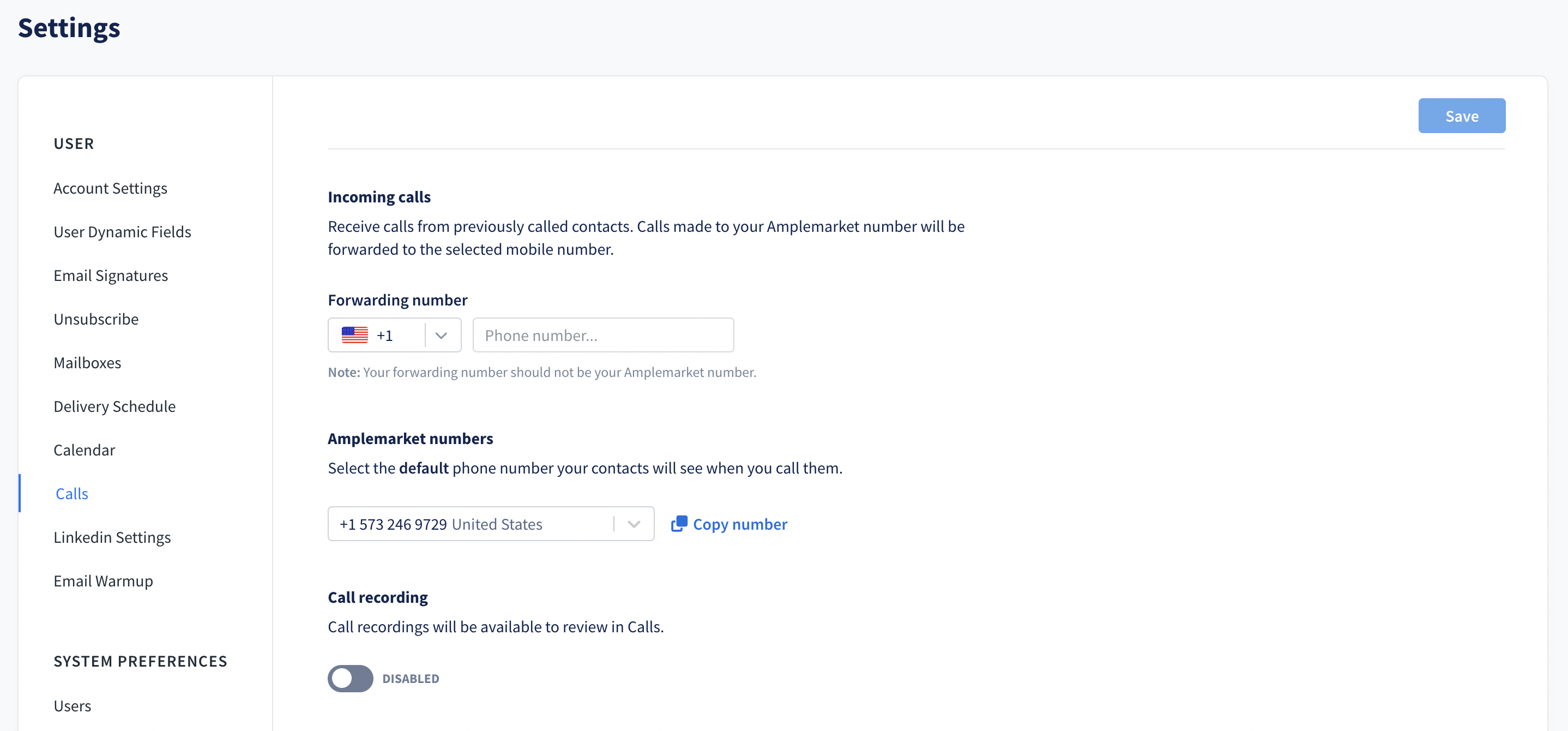Screen dimensions: 1568x731
Task: Go to User Dynamic Fields
Action: 122,232
